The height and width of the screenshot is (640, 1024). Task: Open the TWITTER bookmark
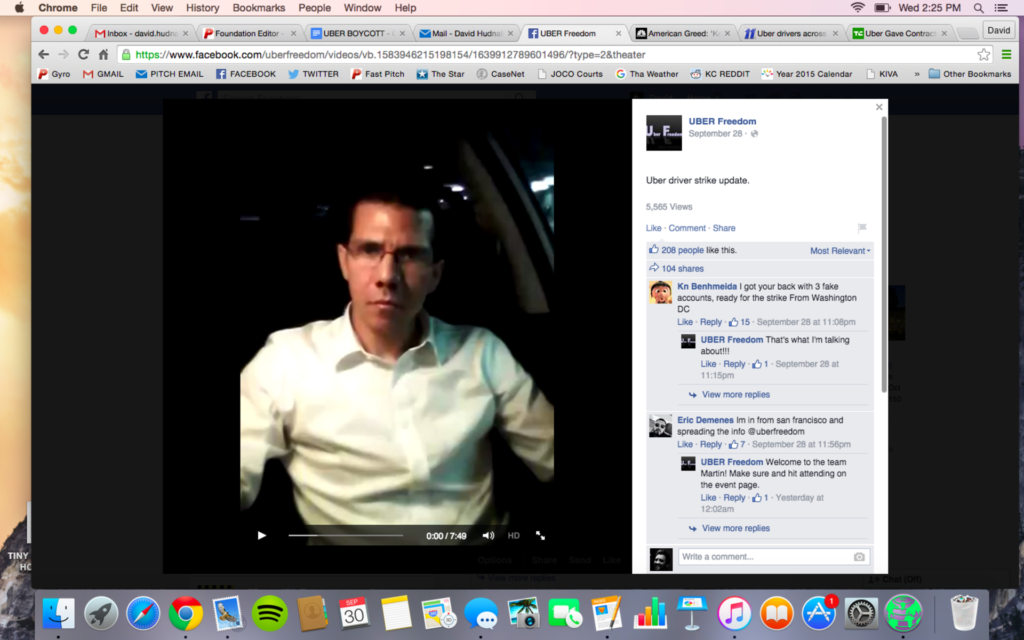313,74
